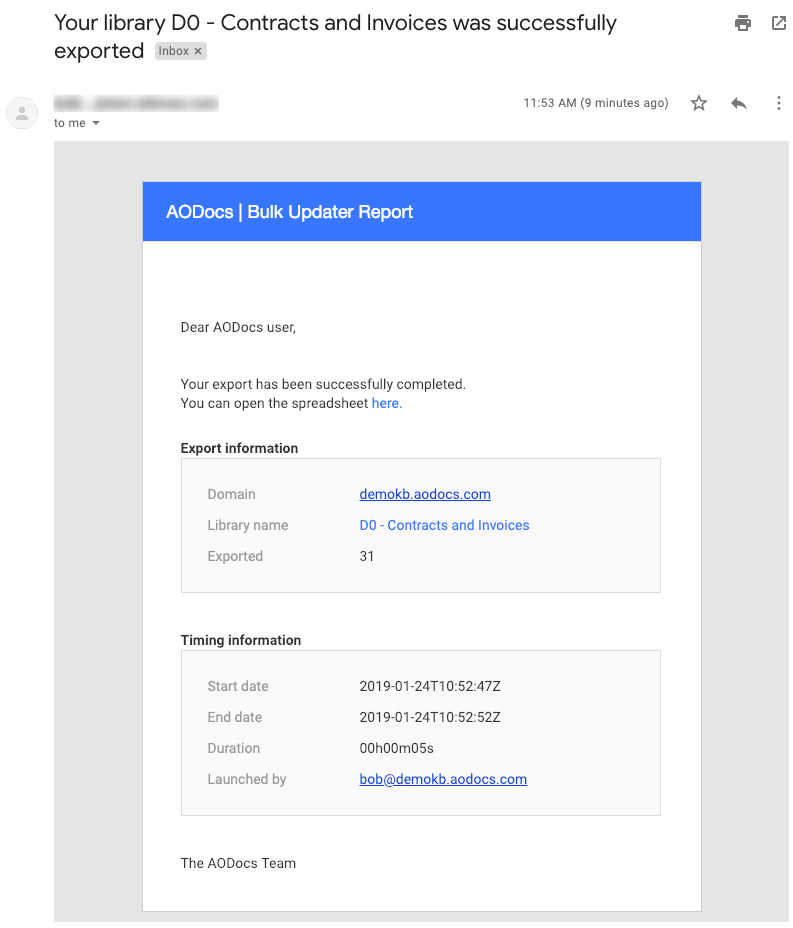Click the bob@demokb.aodocs.com email link
The image size is (793, 928).
point(443,779)
